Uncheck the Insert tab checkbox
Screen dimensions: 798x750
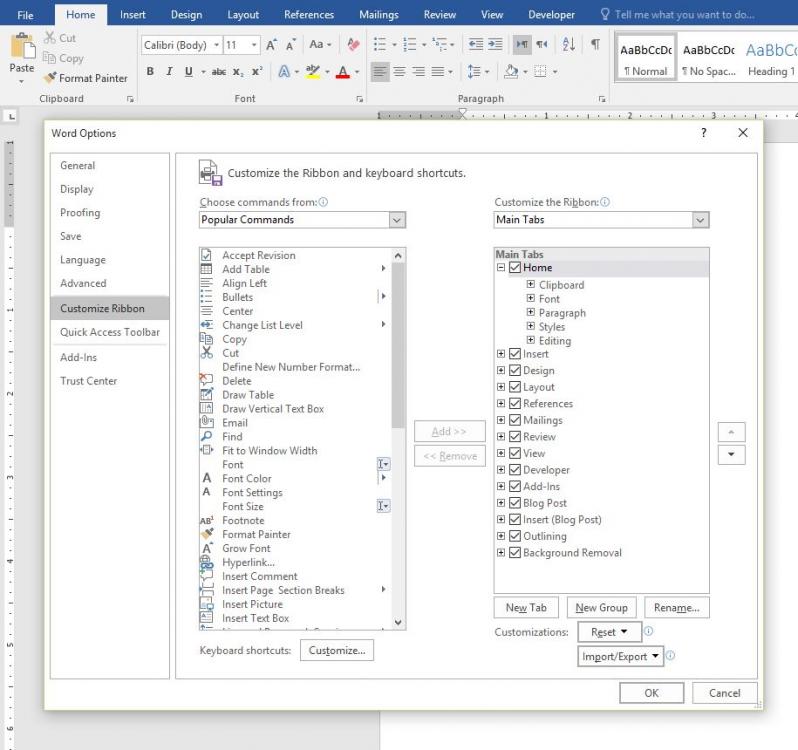tap(515, 354)
